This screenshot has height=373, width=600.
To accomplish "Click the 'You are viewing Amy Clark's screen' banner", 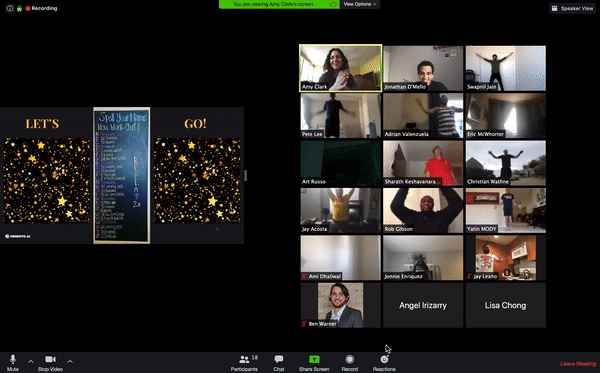I will [x=279, y=4].
